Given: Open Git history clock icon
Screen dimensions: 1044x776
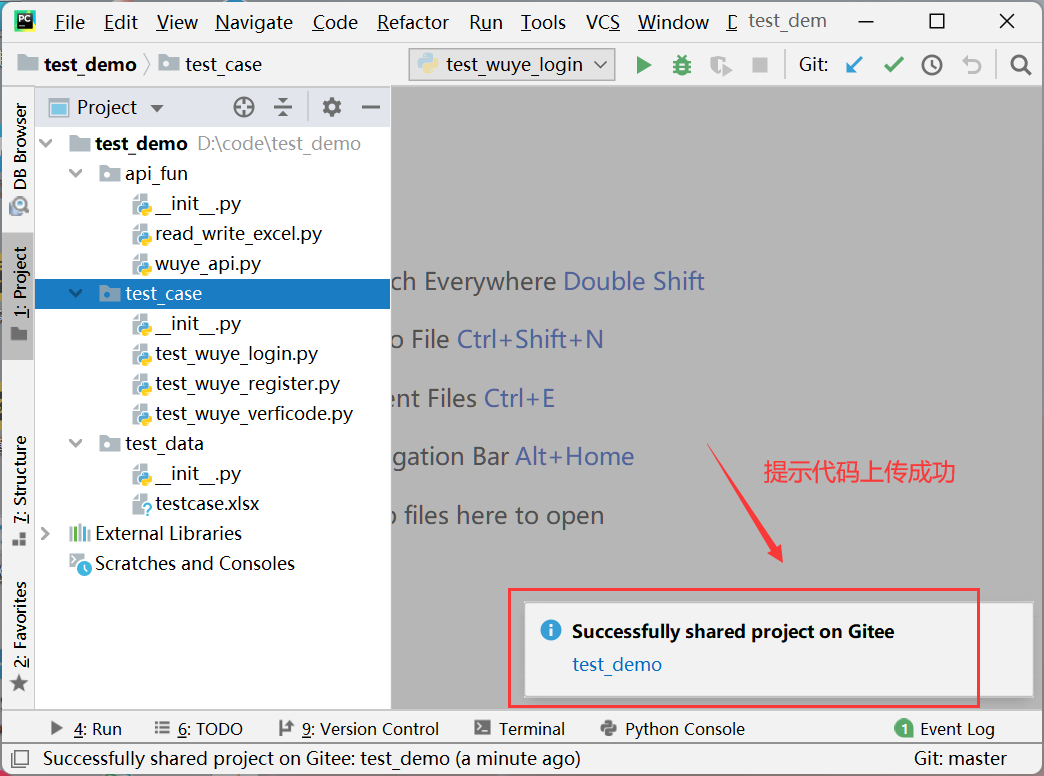Looking at the screenshot, I should pos(932,65).
